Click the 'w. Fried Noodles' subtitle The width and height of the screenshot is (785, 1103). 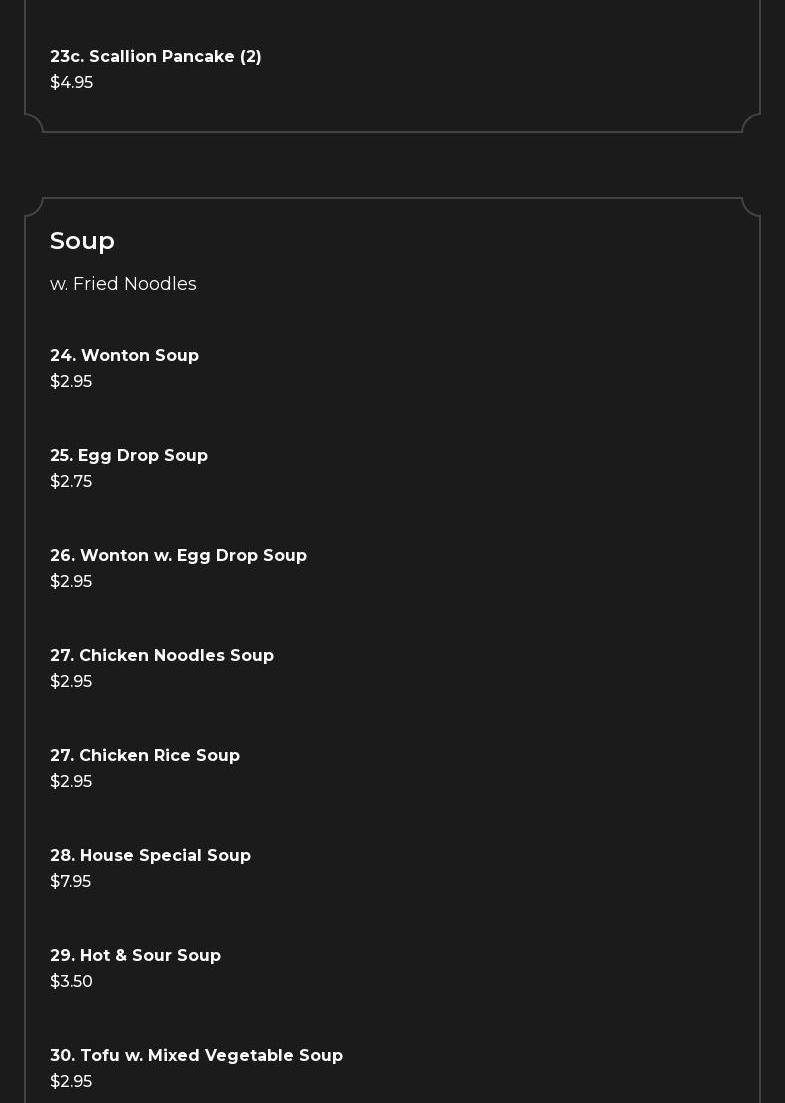pyautogui.click(x=123, y=284)
